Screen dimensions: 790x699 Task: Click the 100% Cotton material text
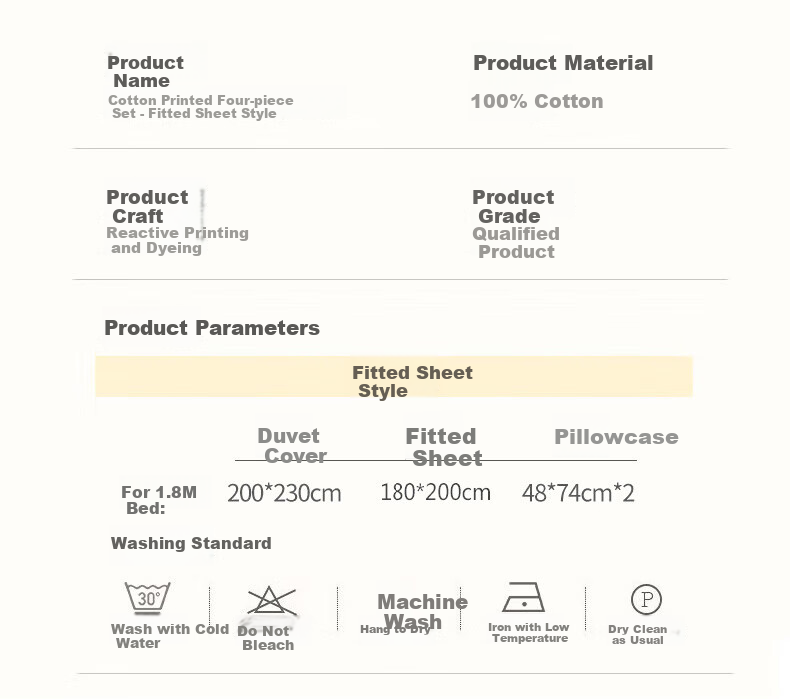coord(537,101)
